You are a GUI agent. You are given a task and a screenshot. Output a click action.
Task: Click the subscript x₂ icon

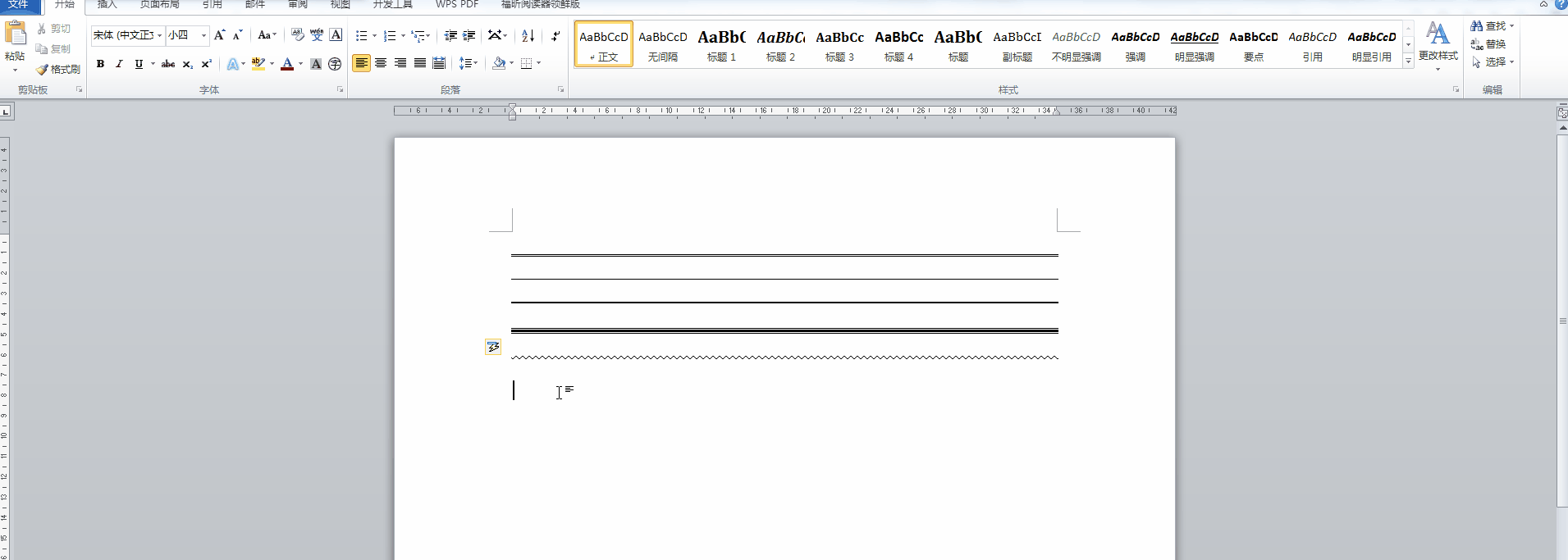[x=187, y=64]
